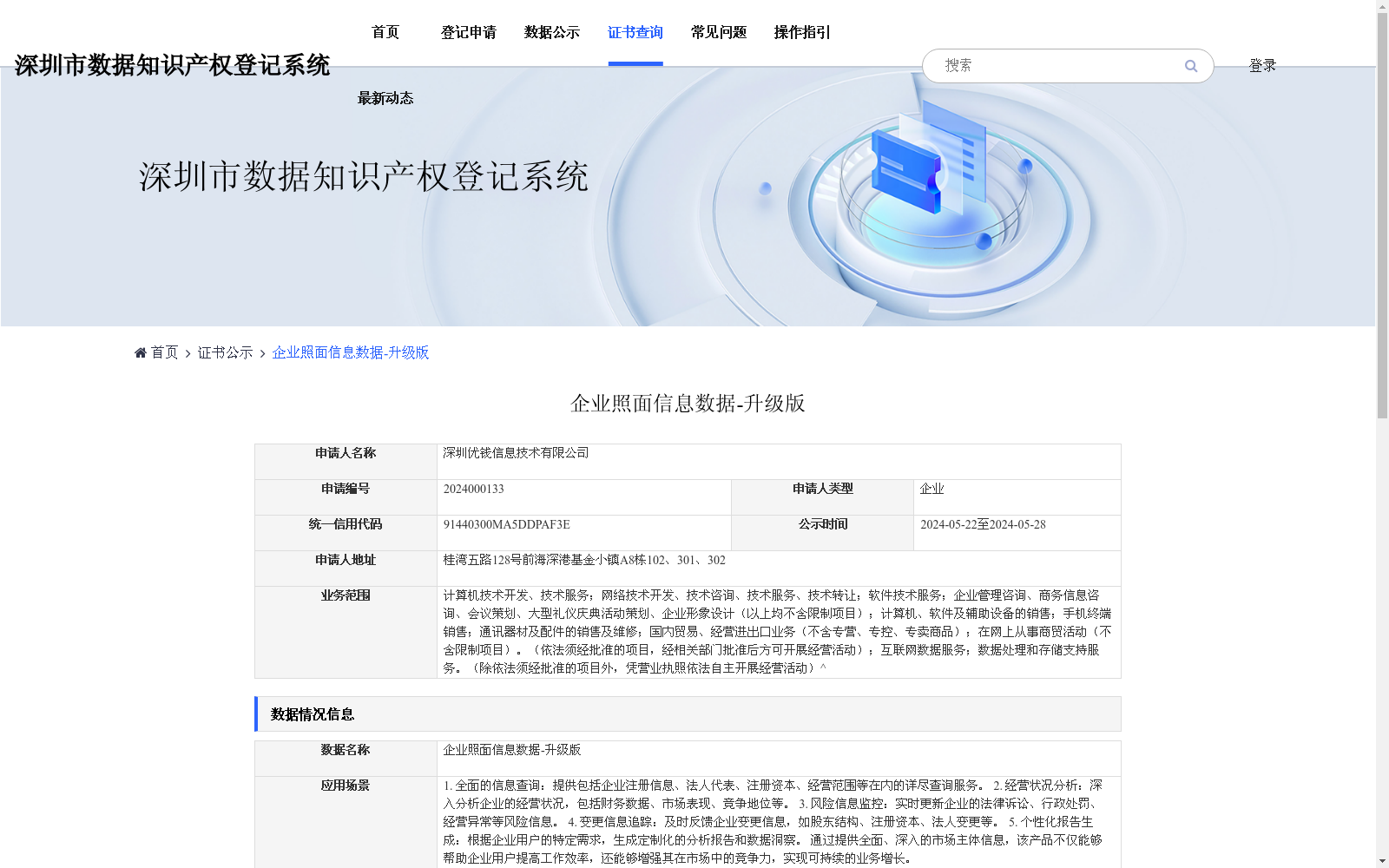Click the banner's blue document illustration
This screenshot has width=1389, height=868.
(x=929, y=156)
